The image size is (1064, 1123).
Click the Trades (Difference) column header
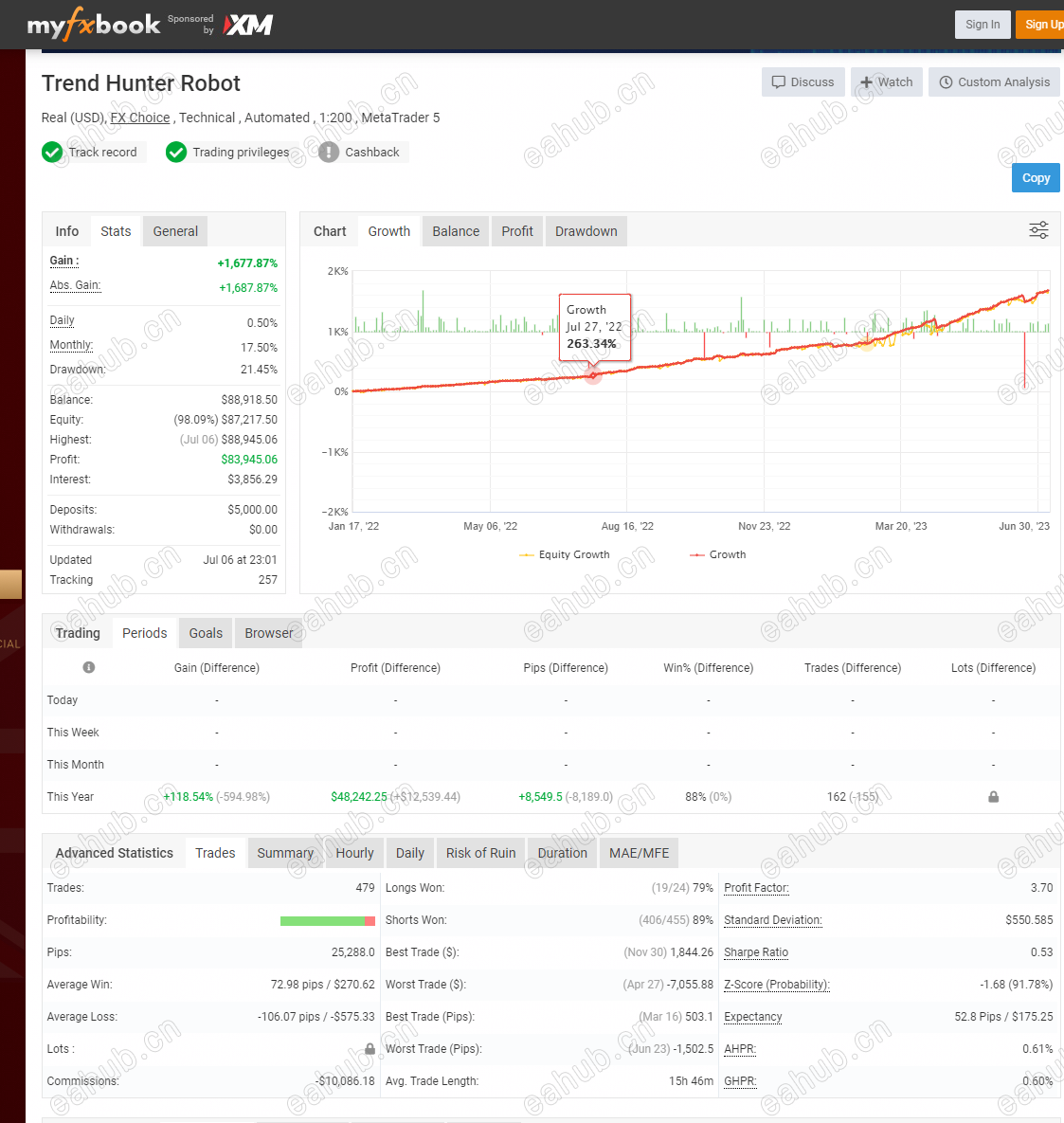tap(852, 667)
